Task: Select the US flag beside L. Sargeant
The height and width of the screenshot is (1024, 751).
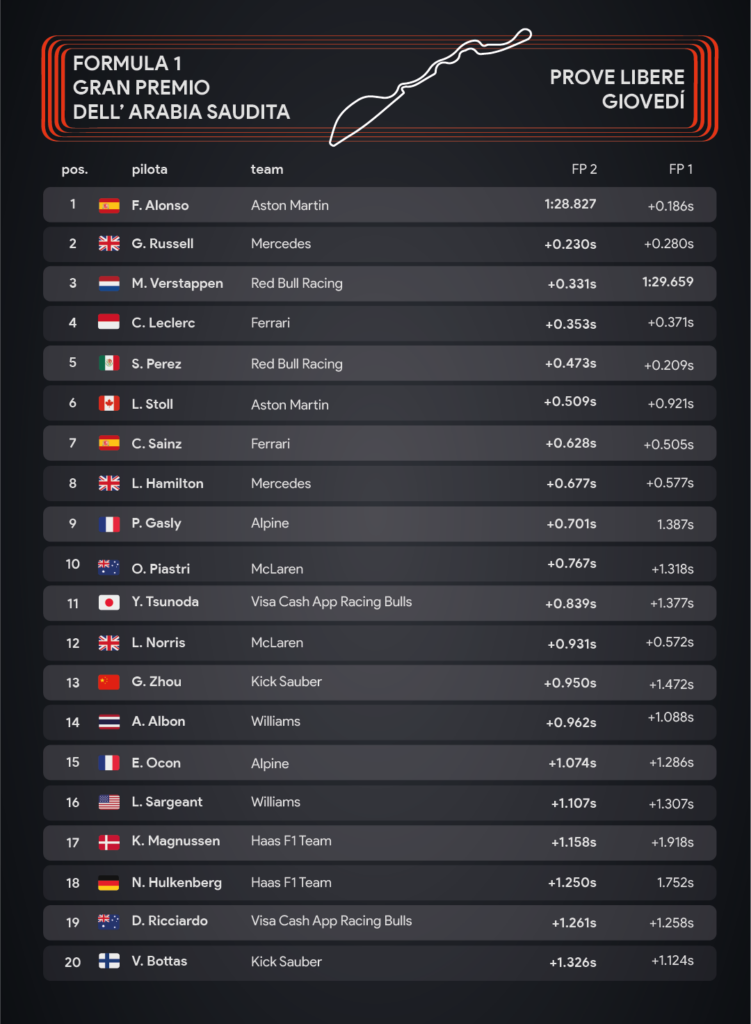Action: pos(109,802)
